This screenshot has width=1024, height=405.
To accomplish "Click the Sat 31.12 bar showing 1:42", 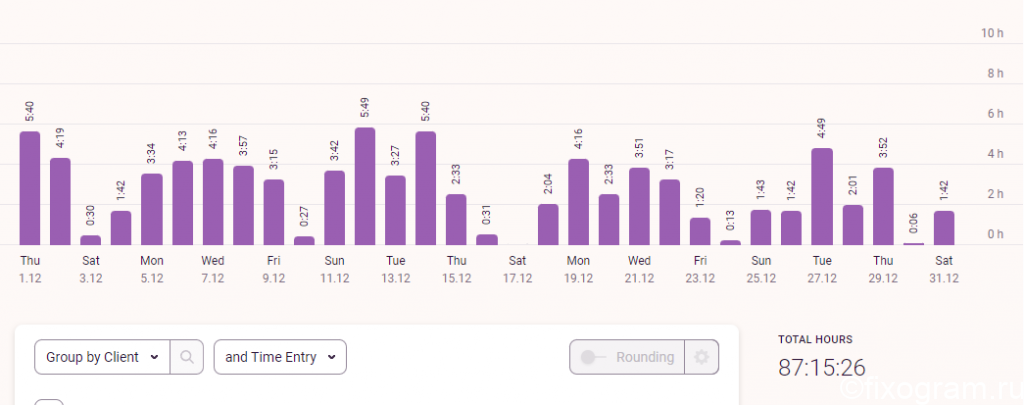I will point(944,228).
